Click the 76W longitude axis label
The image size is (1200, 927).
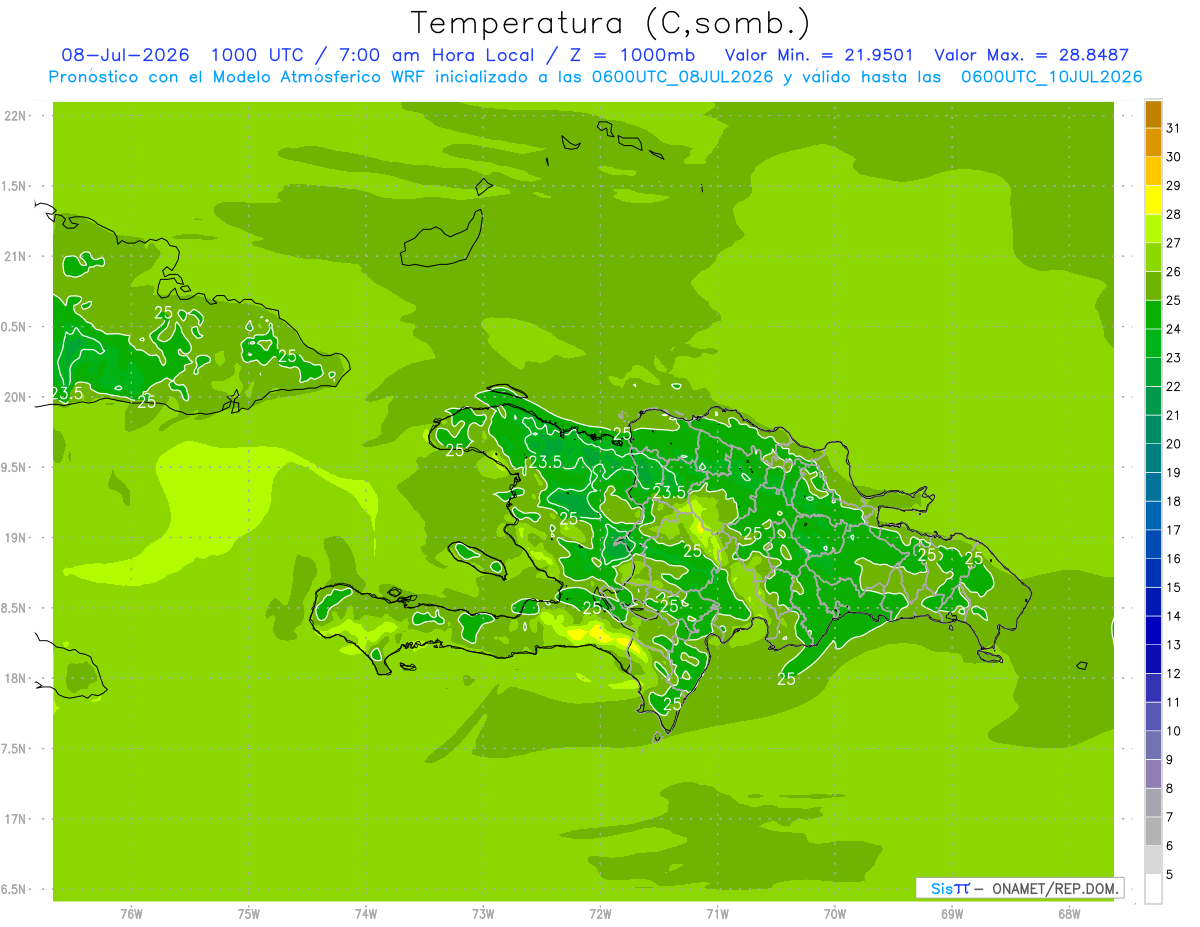(x=131, y=913)
